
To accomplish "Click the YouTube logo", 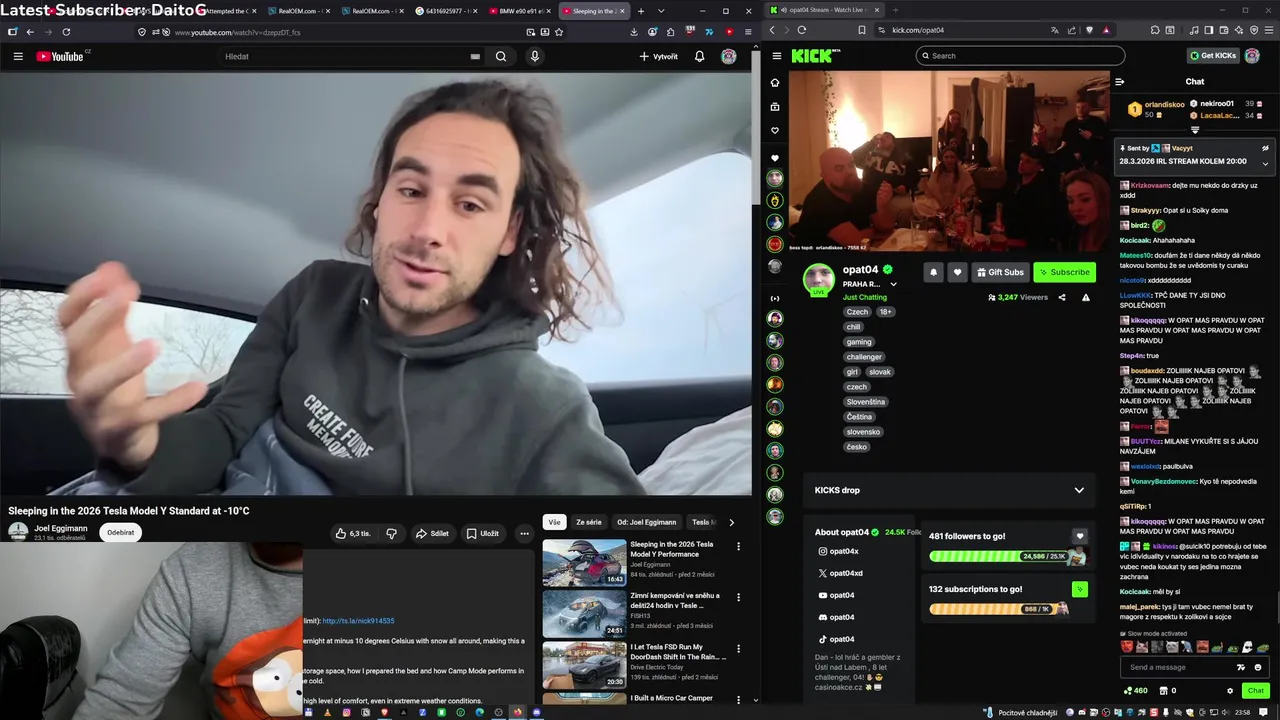I will pyautogui.click(x=60, y=56).
